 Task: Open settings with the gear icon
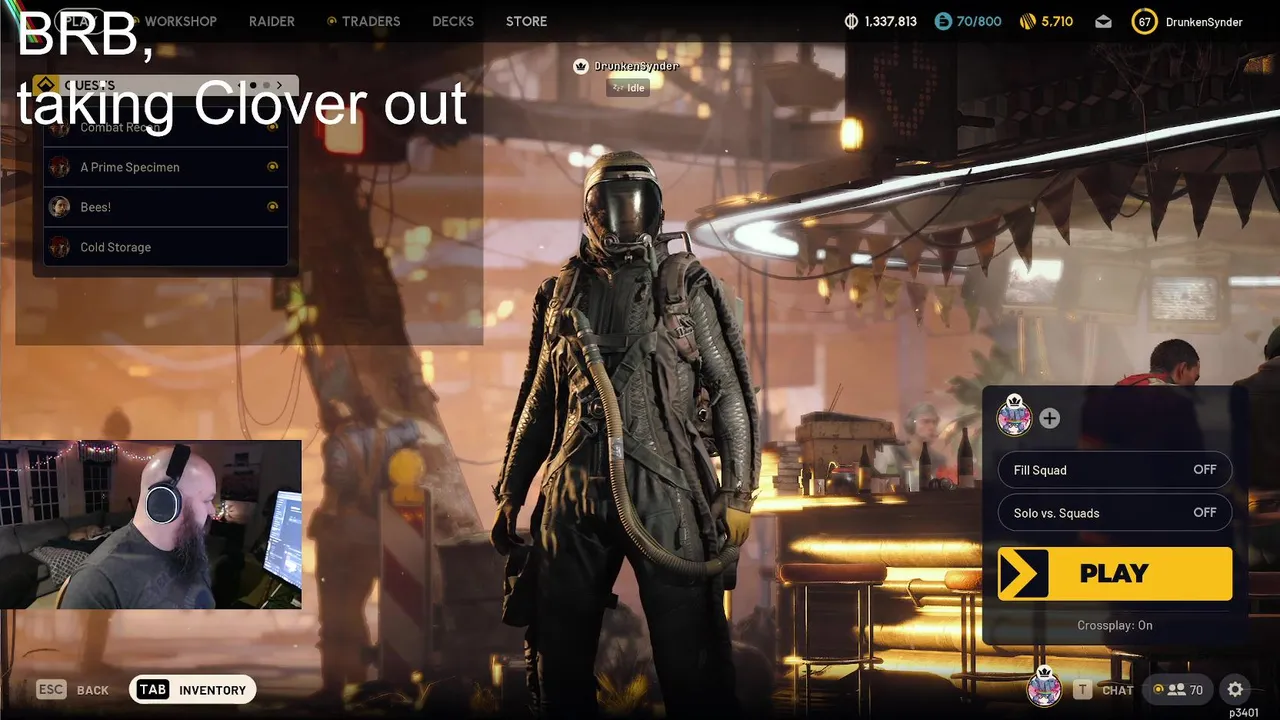(x=1235, y=689)
